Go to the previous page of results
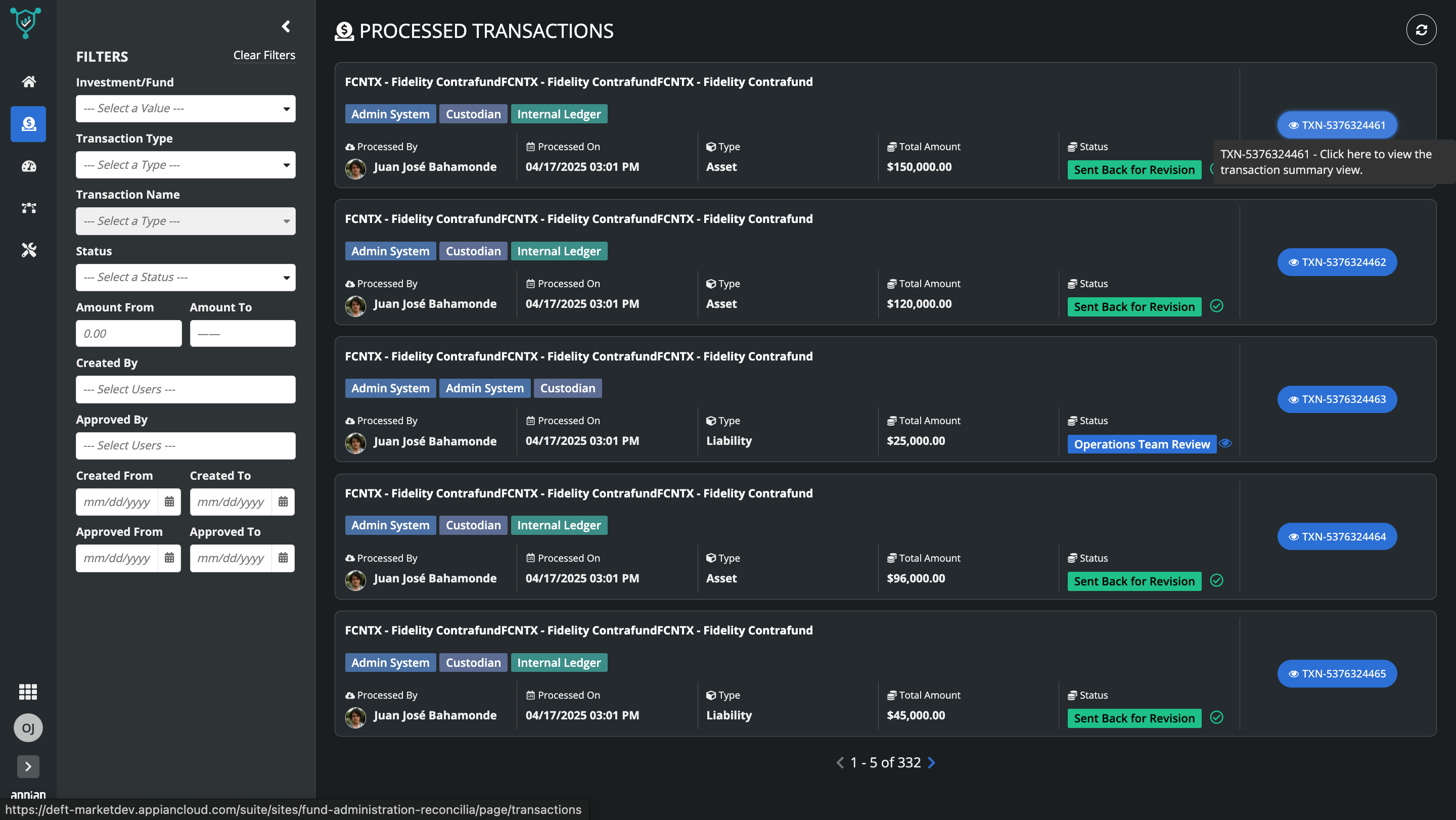The image size is (1456, 820). 840,763
